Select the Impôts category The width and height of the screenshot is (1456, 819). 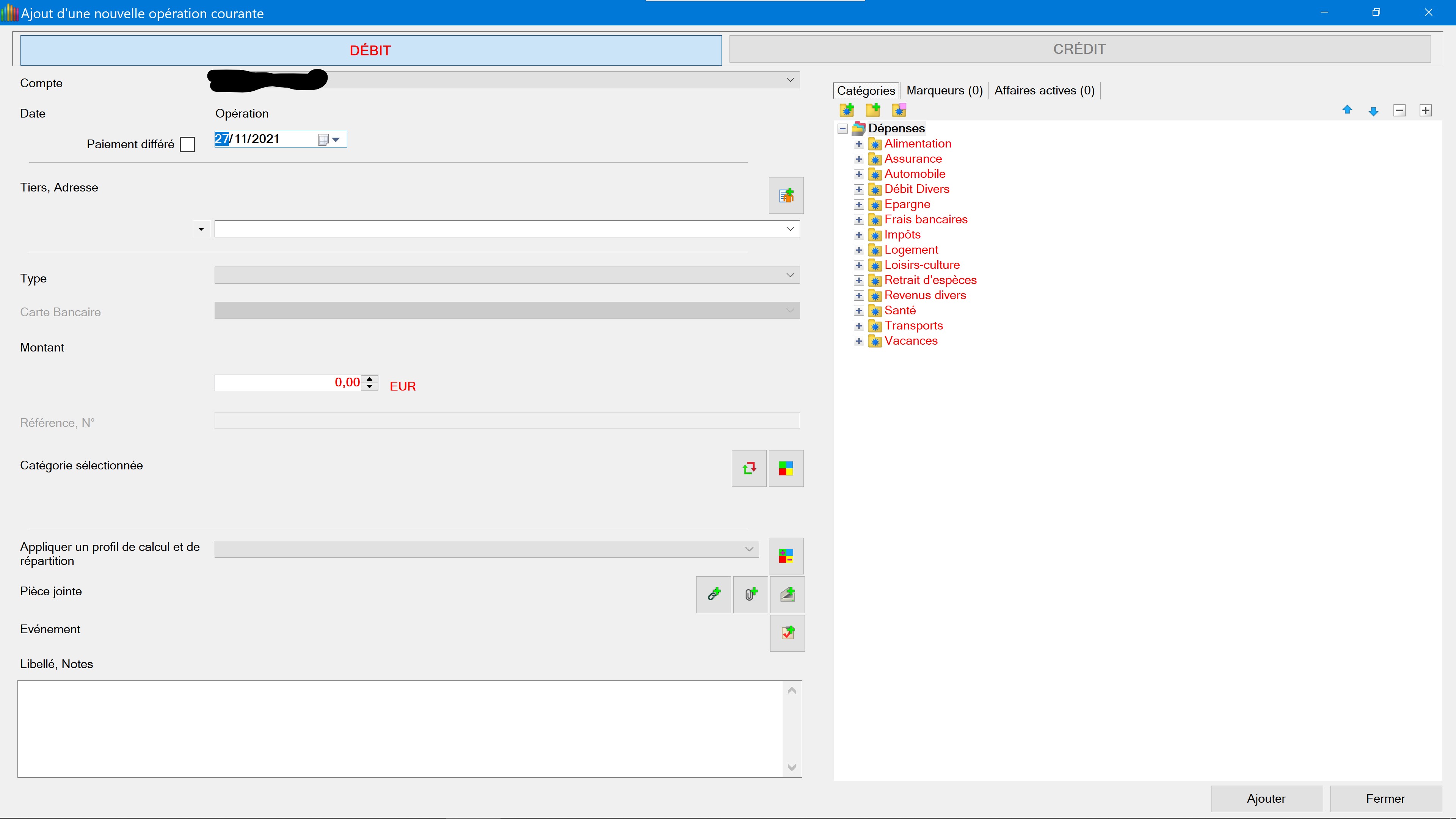pyautogui.click(x=902, y=235)
